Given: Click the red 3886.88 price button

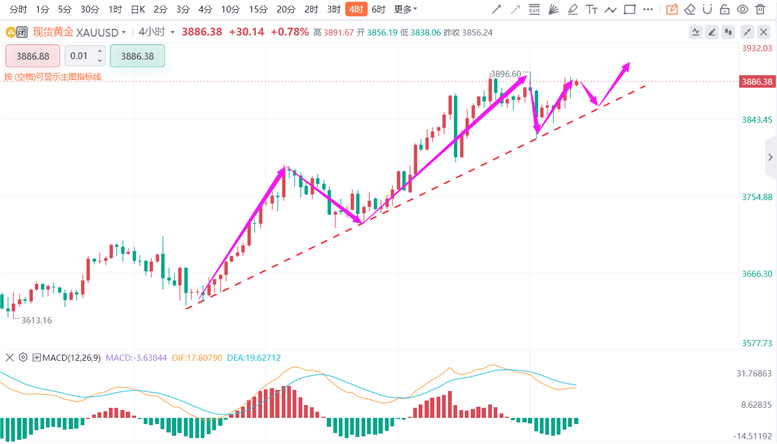Looking at the screenshot, I should click(x=32, y=56).
